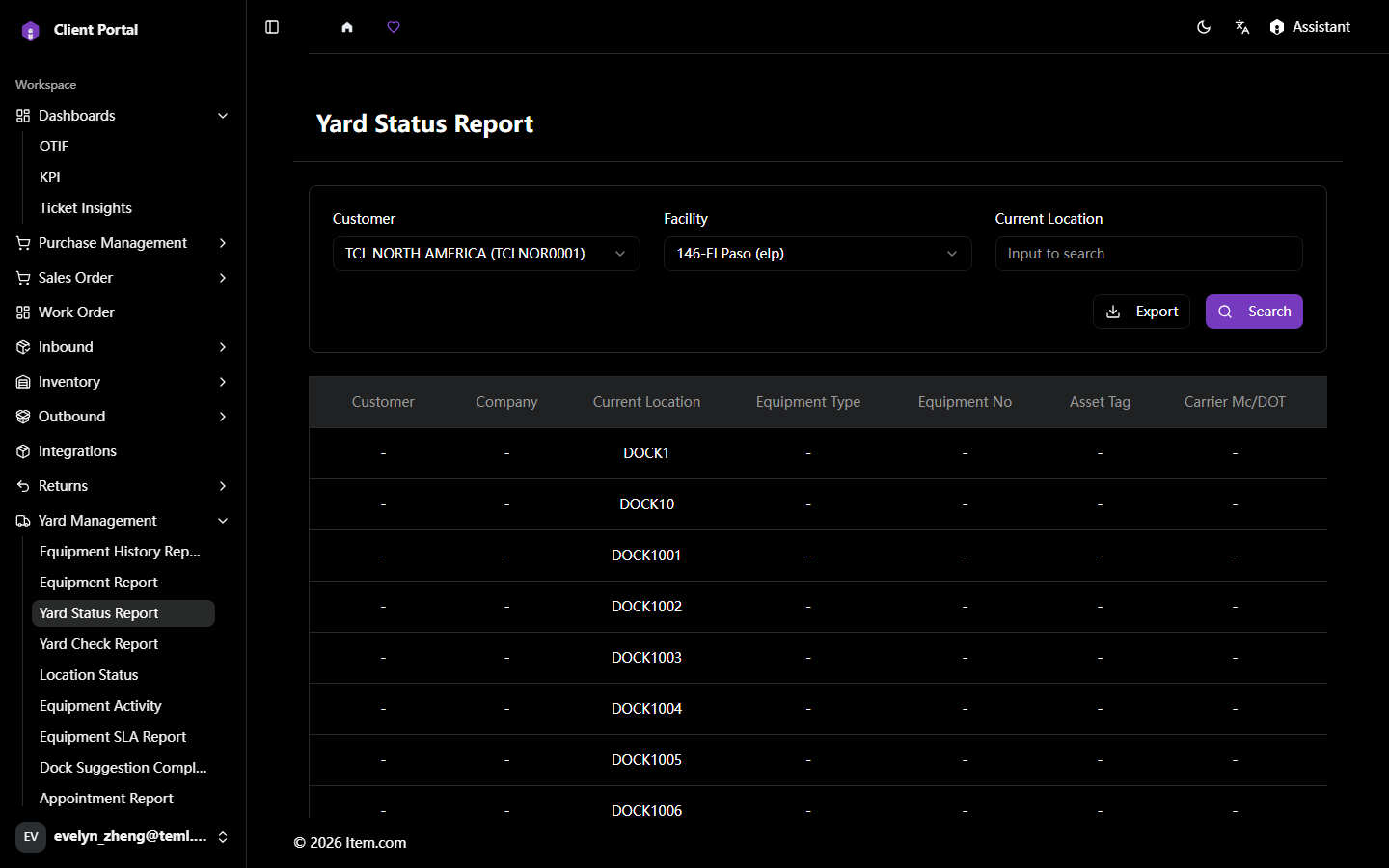The image size is (1389, 868).
Task: Click the Client Portal logo icon
Action: (31, 30)
